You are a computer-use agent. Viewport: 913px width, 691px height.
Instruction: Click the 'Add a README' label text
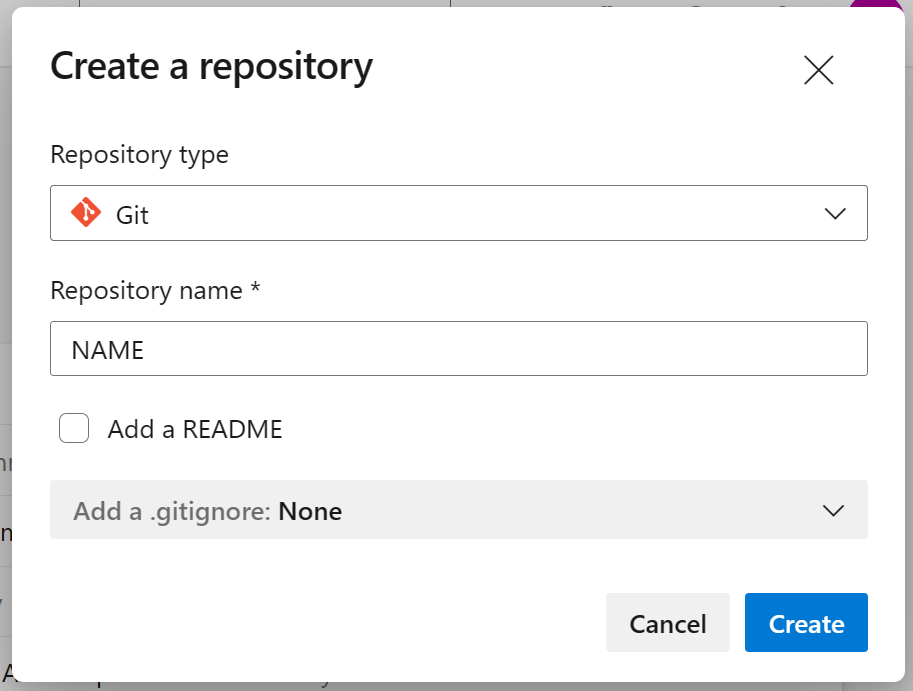(x=195, y=430)
